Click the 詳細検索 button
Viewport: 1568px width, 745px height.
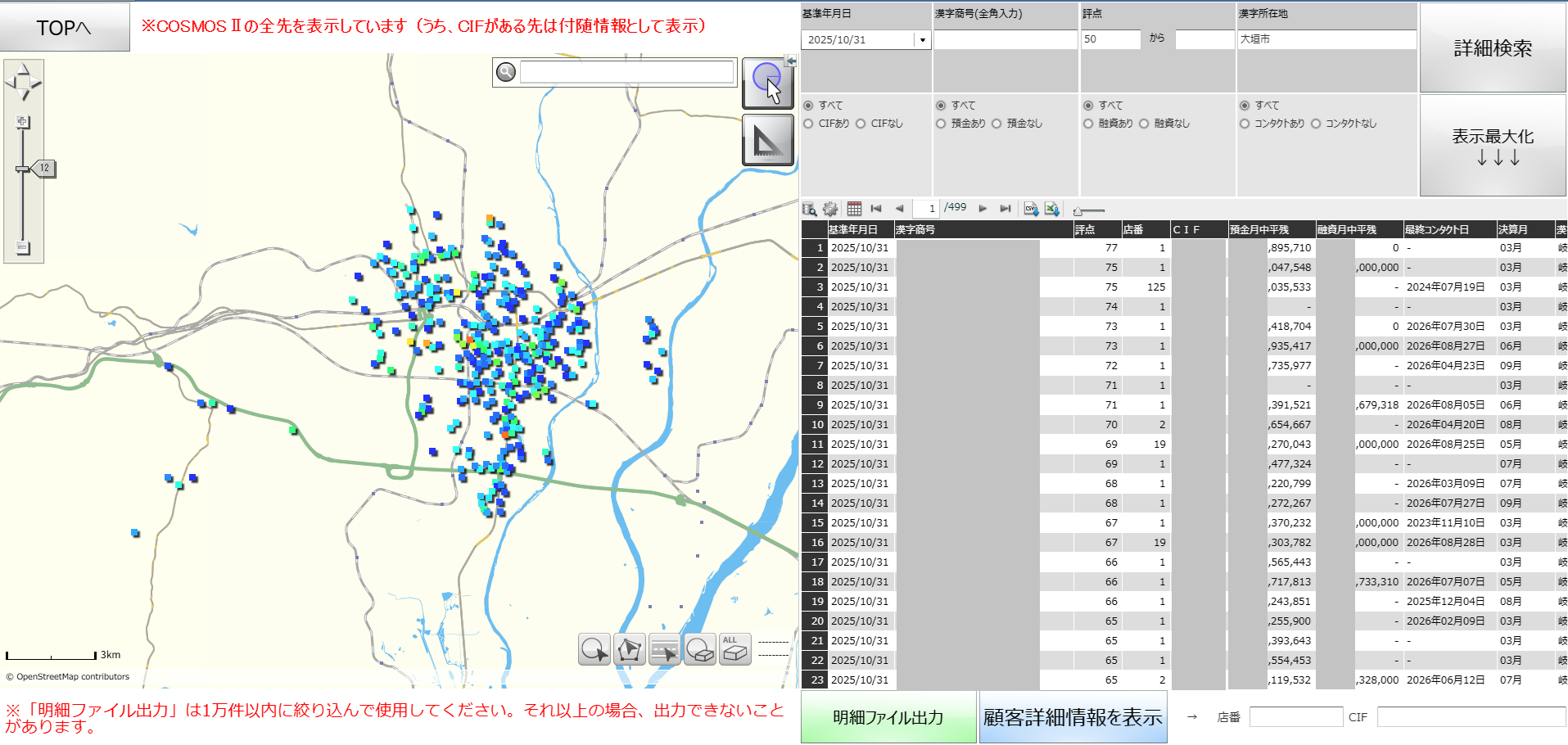tap(1493, 48)
